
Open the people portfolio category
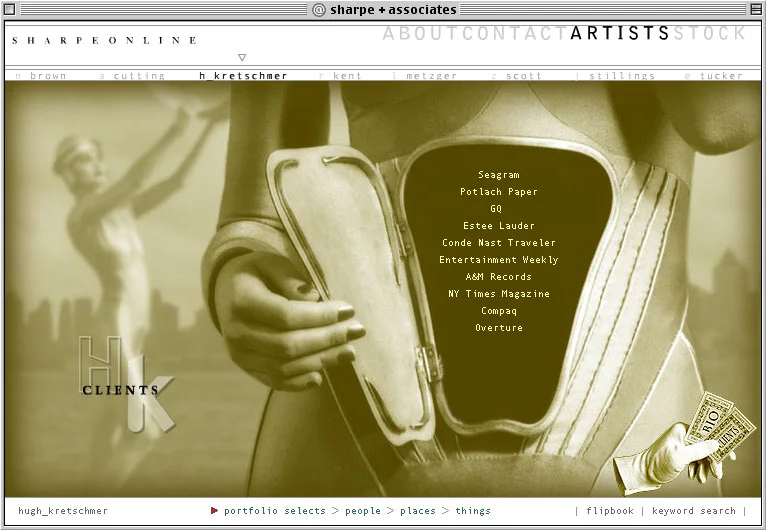point(363,511)
